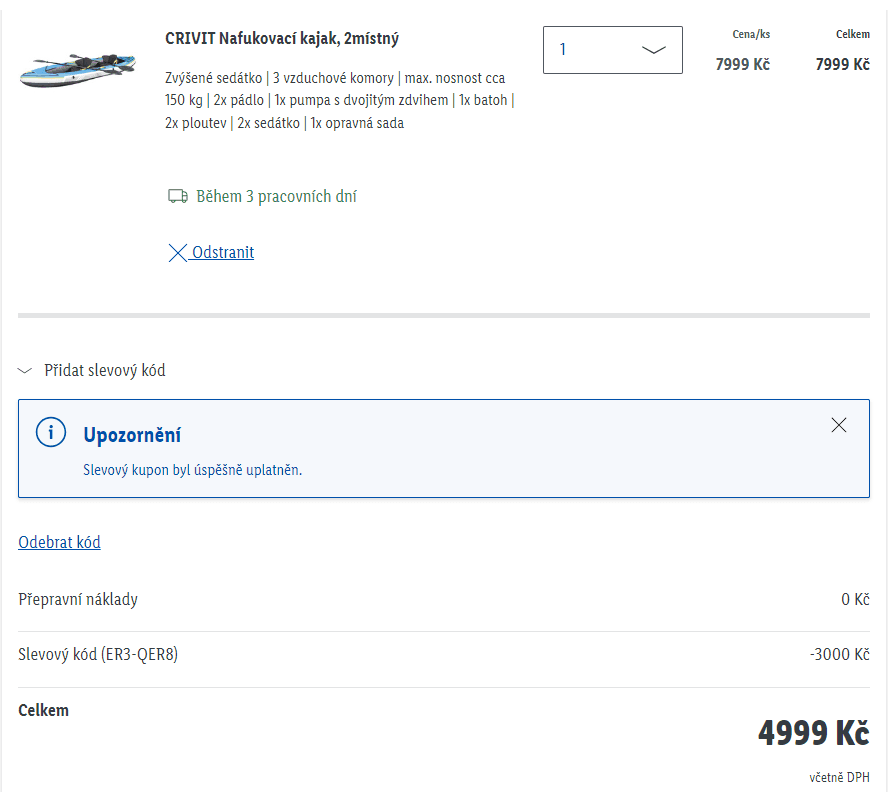Screen dimensions: 888x792
Task: Click the Během 3 pracovních dní delivery text
Action: [x=276, y=197]
